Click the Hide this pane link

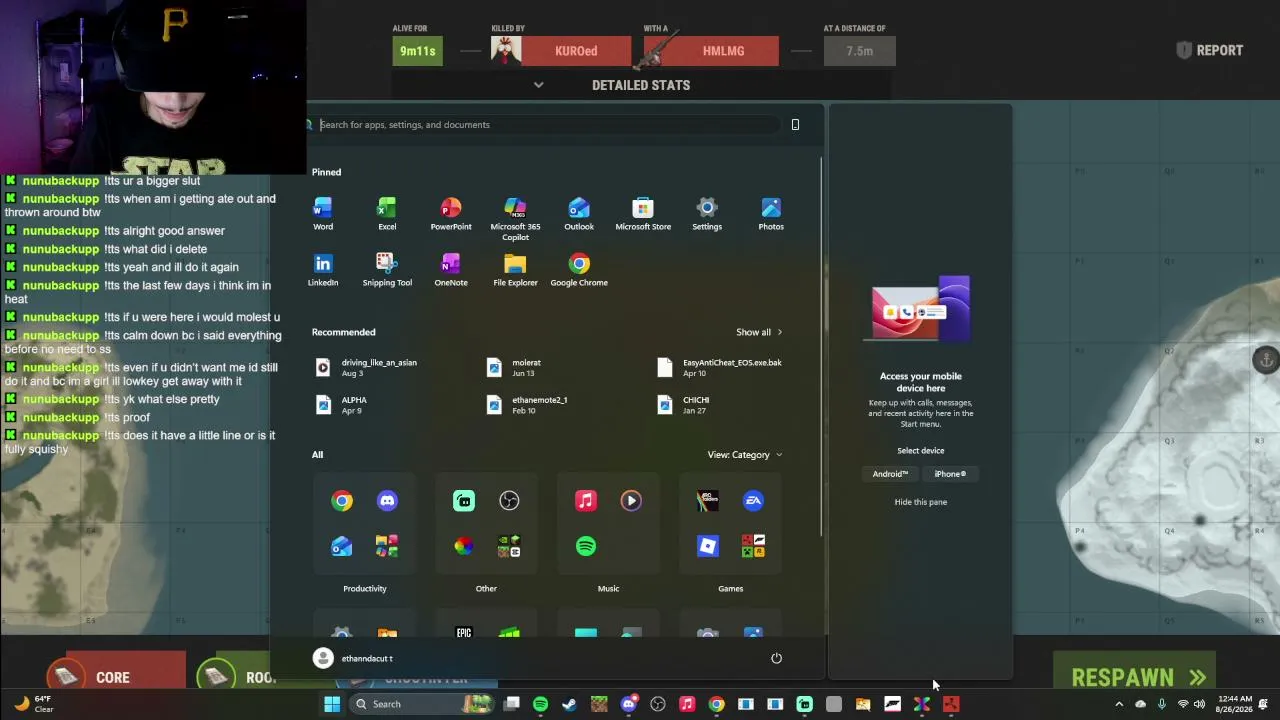coord(921,502)
